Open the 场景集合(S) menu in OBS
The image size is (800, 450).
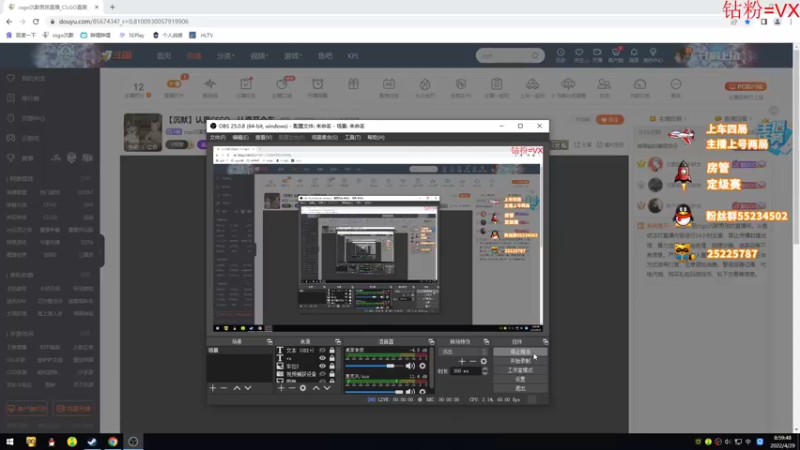tap(324, 137)
